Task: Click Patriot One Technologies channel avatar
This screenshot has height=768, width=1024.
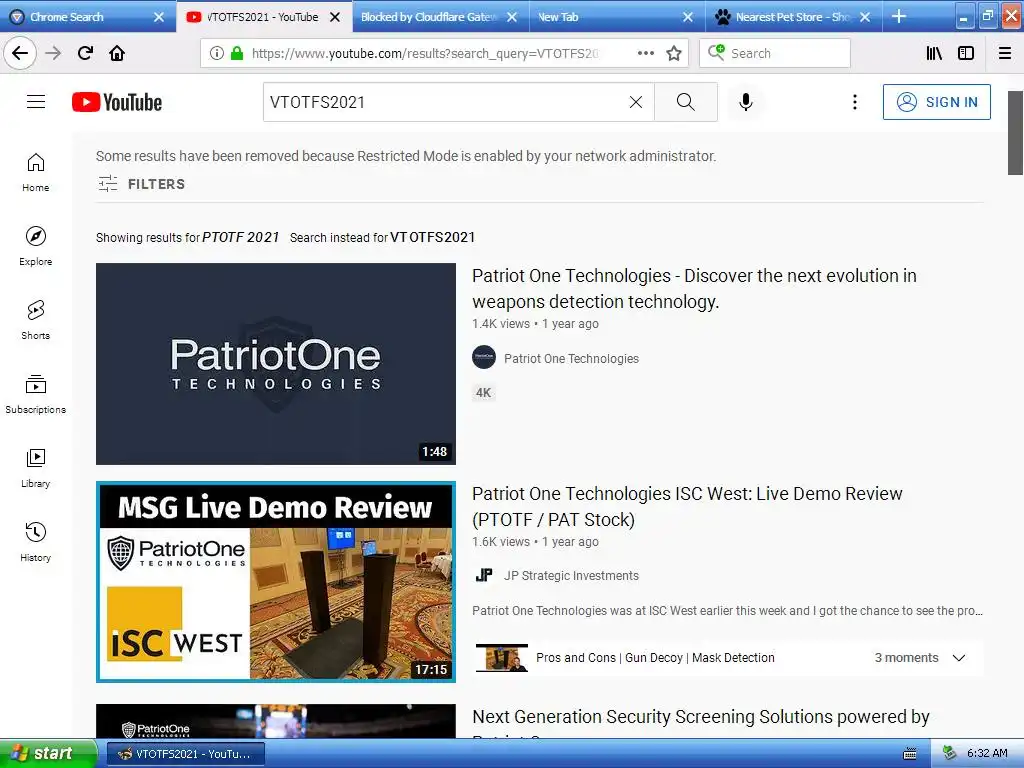Action: tap(484, 358)
